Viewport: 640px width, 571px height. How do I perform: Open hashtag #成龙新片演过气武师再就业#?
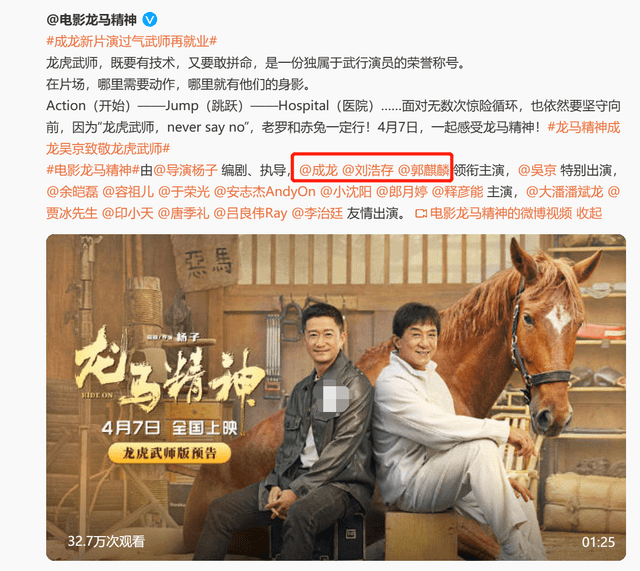pyautogui.click(x=131, y=41)
